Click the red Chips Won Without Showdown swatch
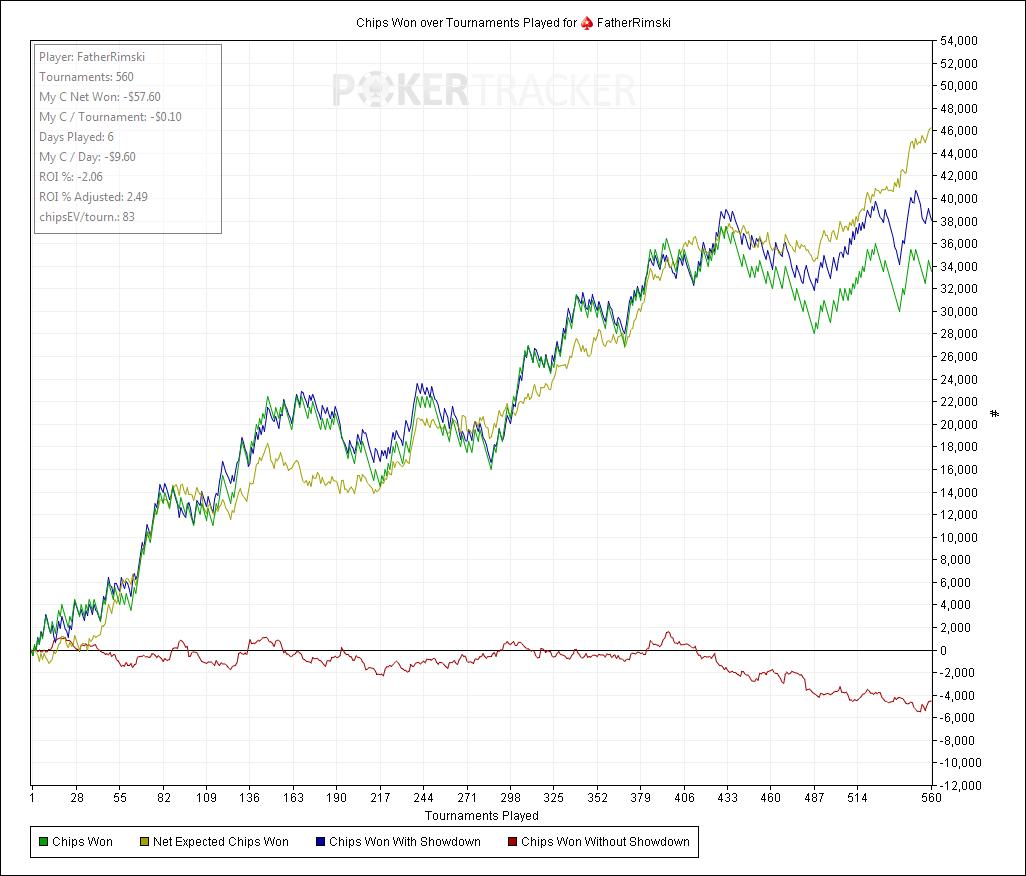 pyautogui.click(x=511, y=842)
